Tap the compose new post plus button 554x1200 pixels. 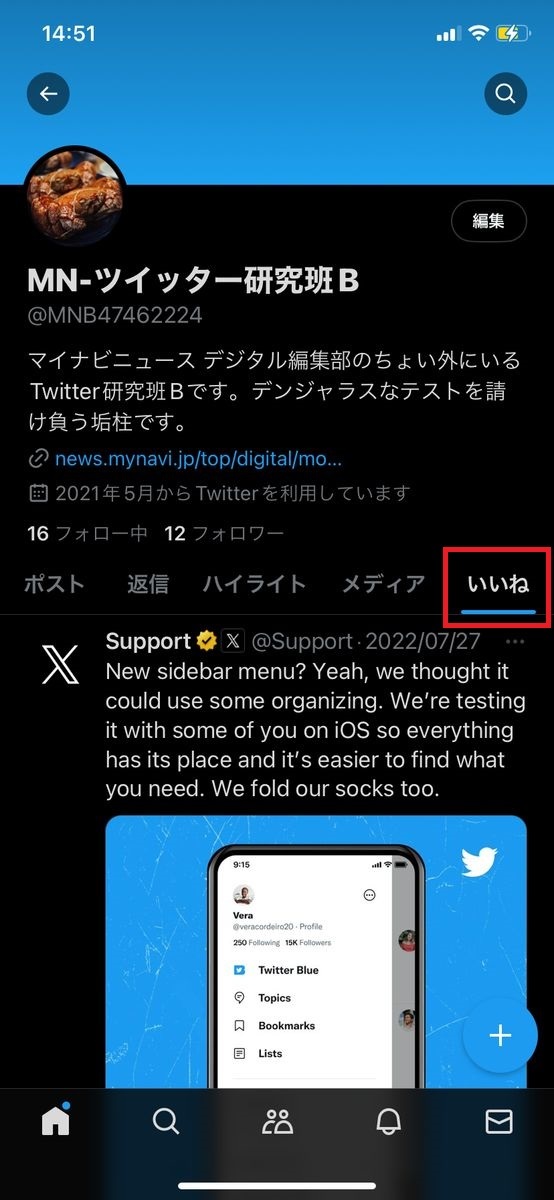(500, 1035)
